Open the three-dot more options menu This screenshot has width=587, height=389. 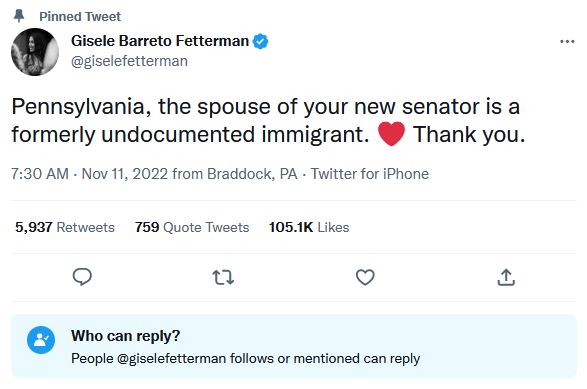coord(567,41)
